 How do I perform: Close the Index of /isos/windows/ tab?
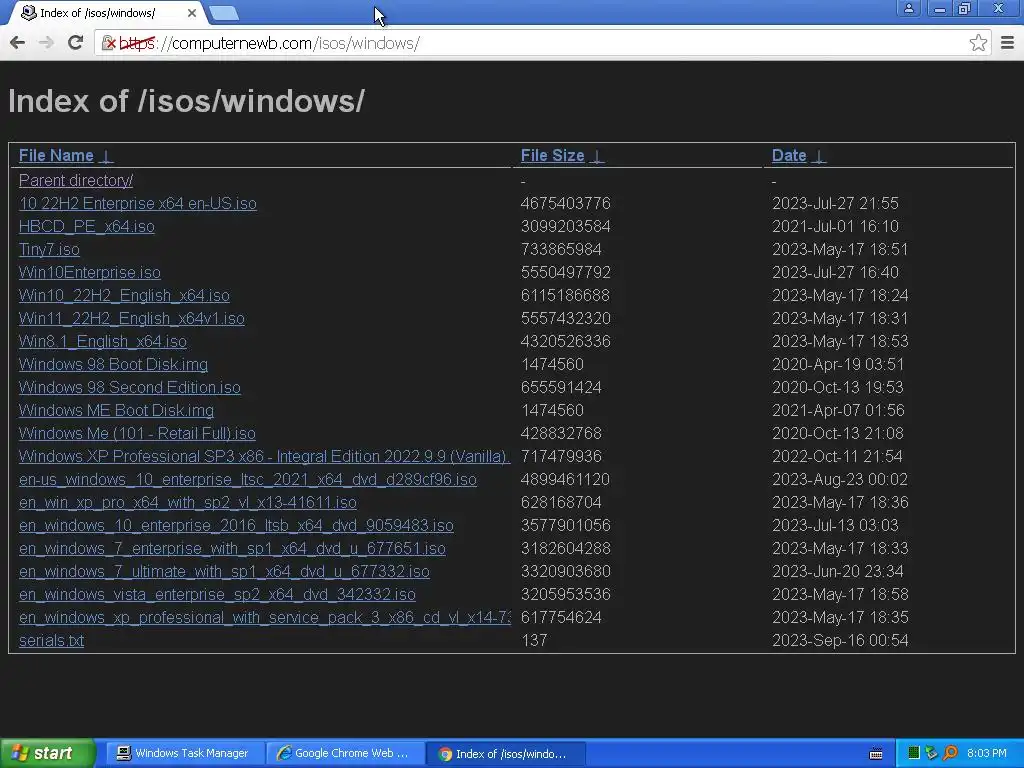(x=191, y=13)
